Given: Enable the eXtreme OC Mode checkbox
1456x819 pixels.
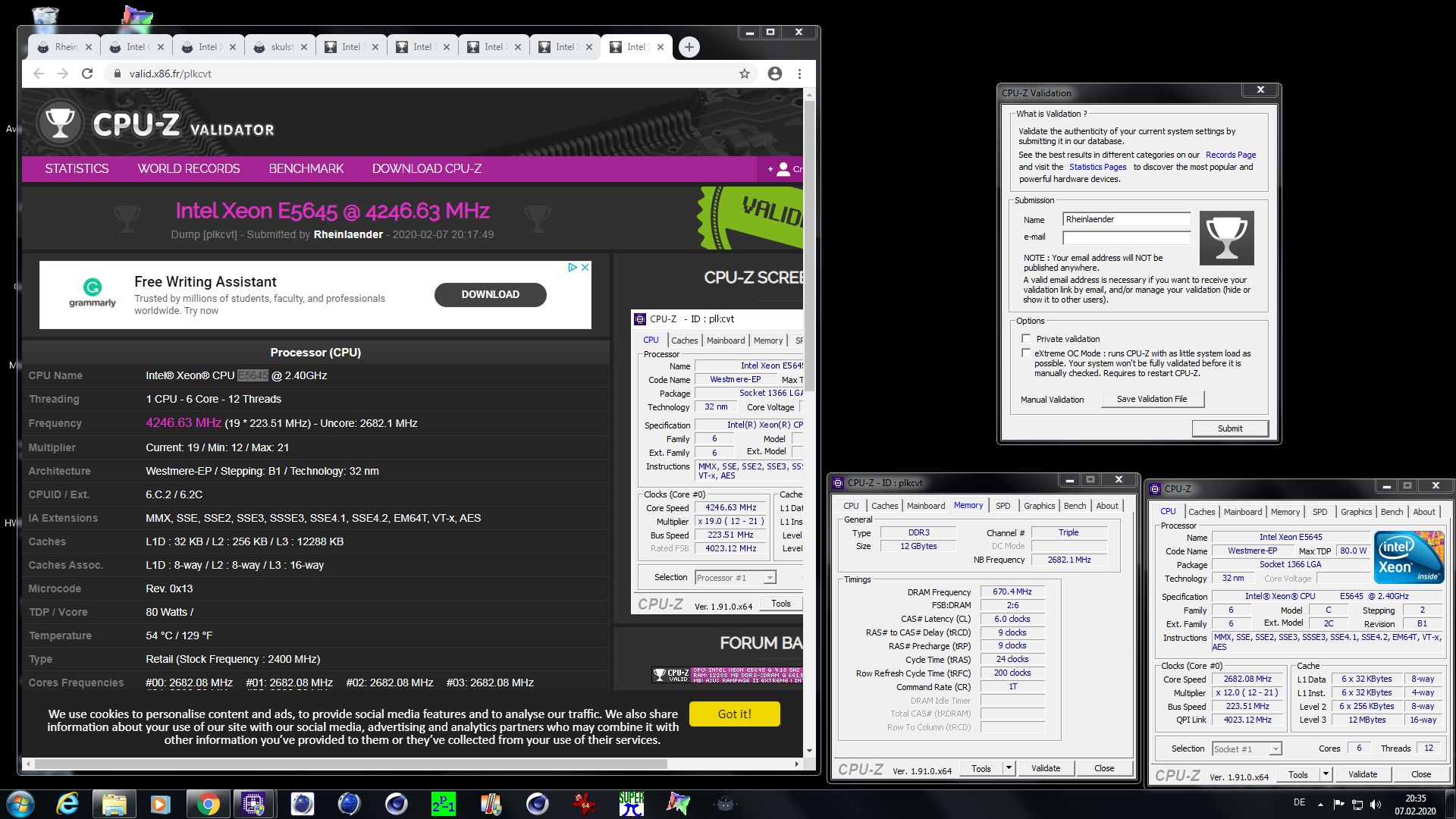Looking at the screenshot, I should (1026, 353).
